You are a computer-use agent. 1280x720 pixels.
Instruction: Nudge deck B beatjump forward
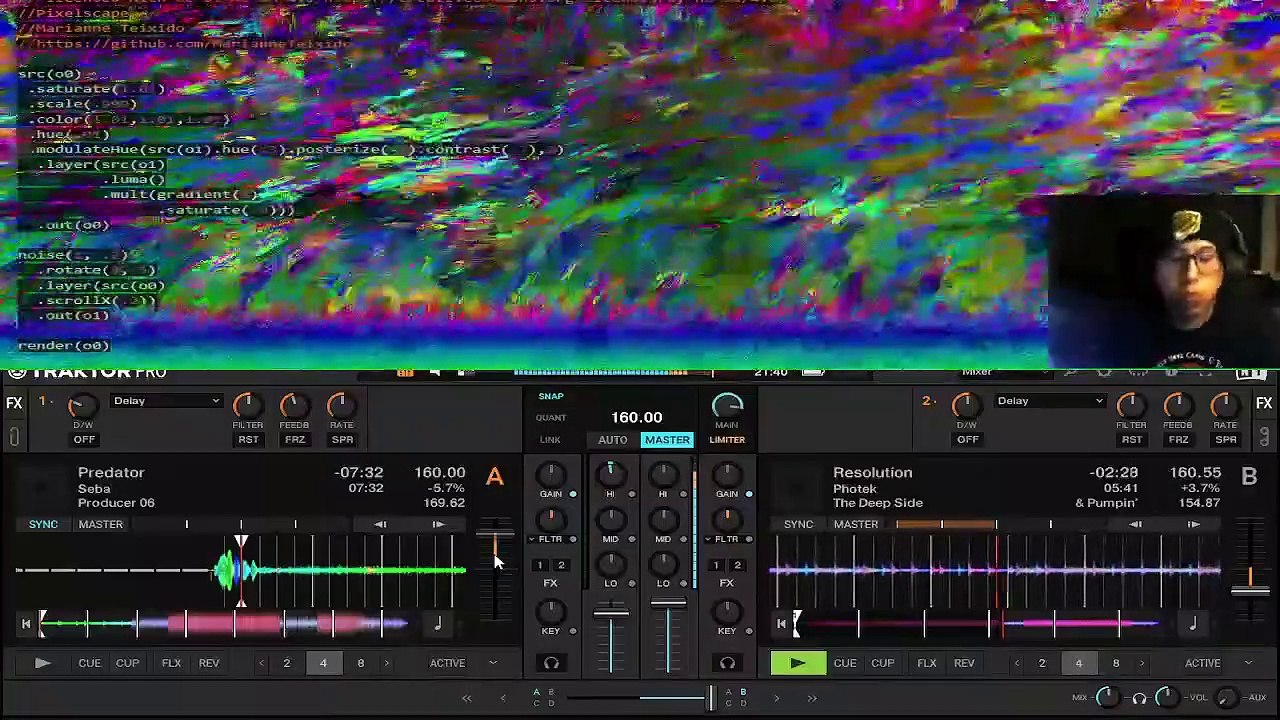[x=1193, y=524]
